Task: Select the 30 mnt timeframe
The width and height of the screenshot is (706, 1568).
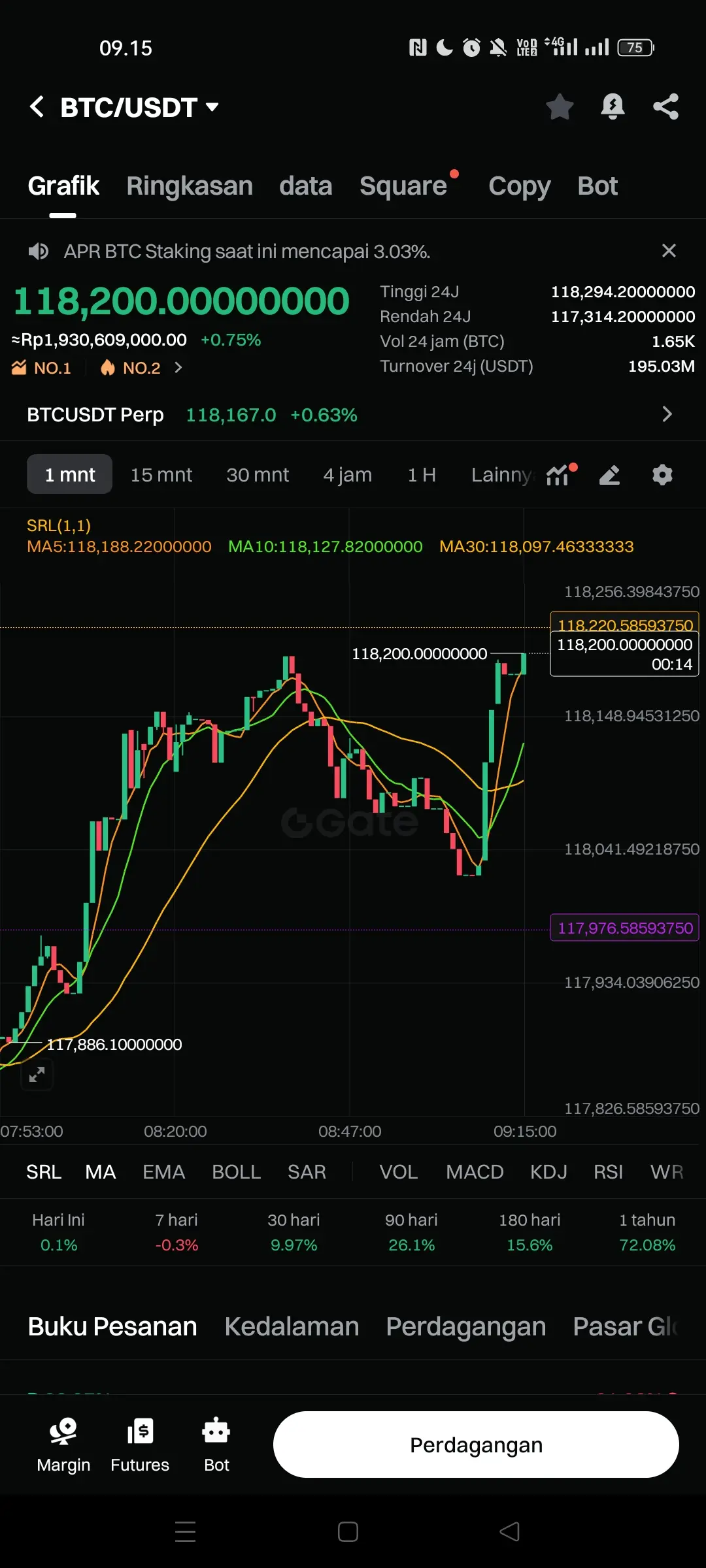Action: pyautogui.click(x=258, y=475)
